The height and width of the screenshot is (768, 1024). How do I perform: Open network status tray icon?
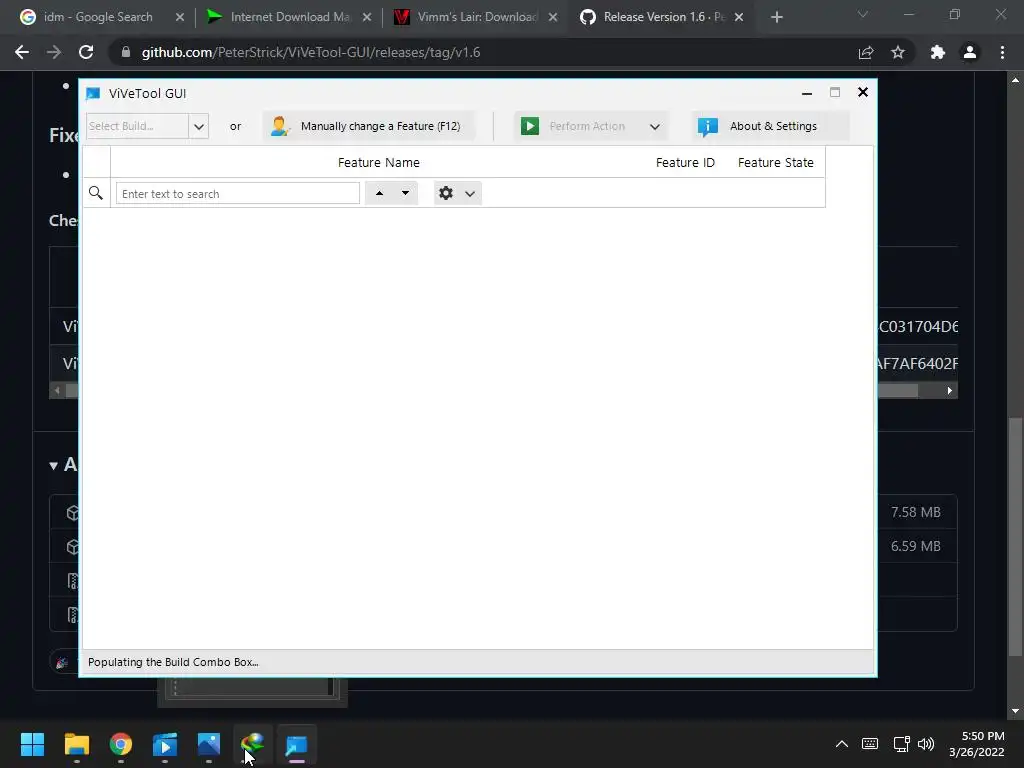coord(901,744)
